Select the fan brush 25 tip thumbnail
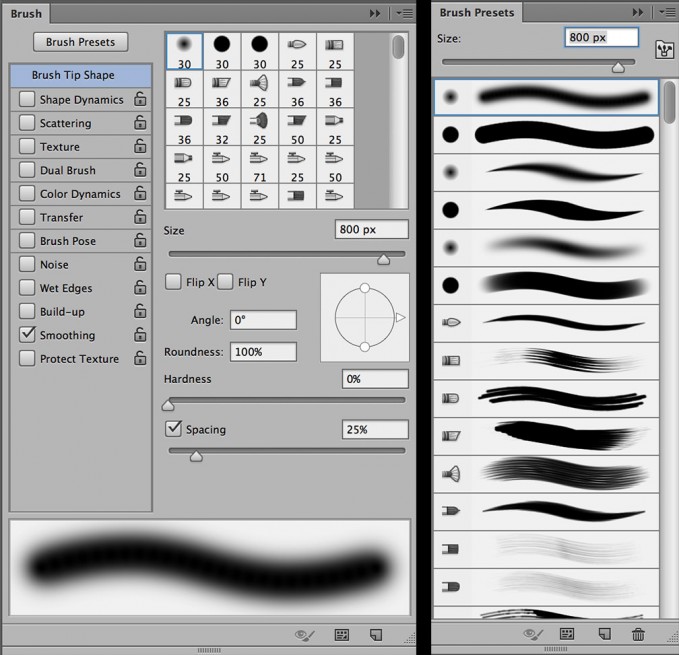This screenshot has width=679, height=655. [x=260, y=89]
